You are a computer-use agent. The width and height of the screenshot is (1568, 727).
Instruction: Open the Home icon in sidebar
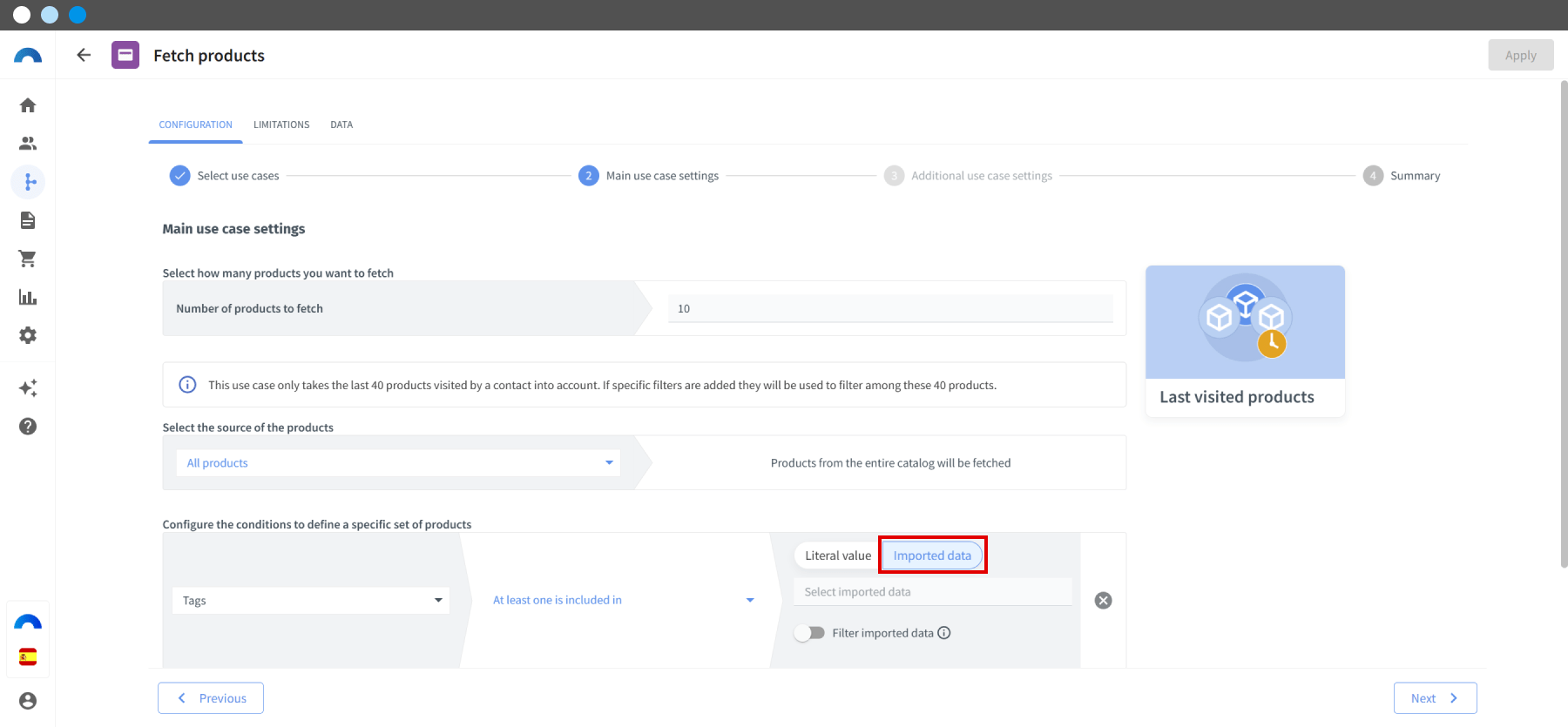[x=28, y=105]
